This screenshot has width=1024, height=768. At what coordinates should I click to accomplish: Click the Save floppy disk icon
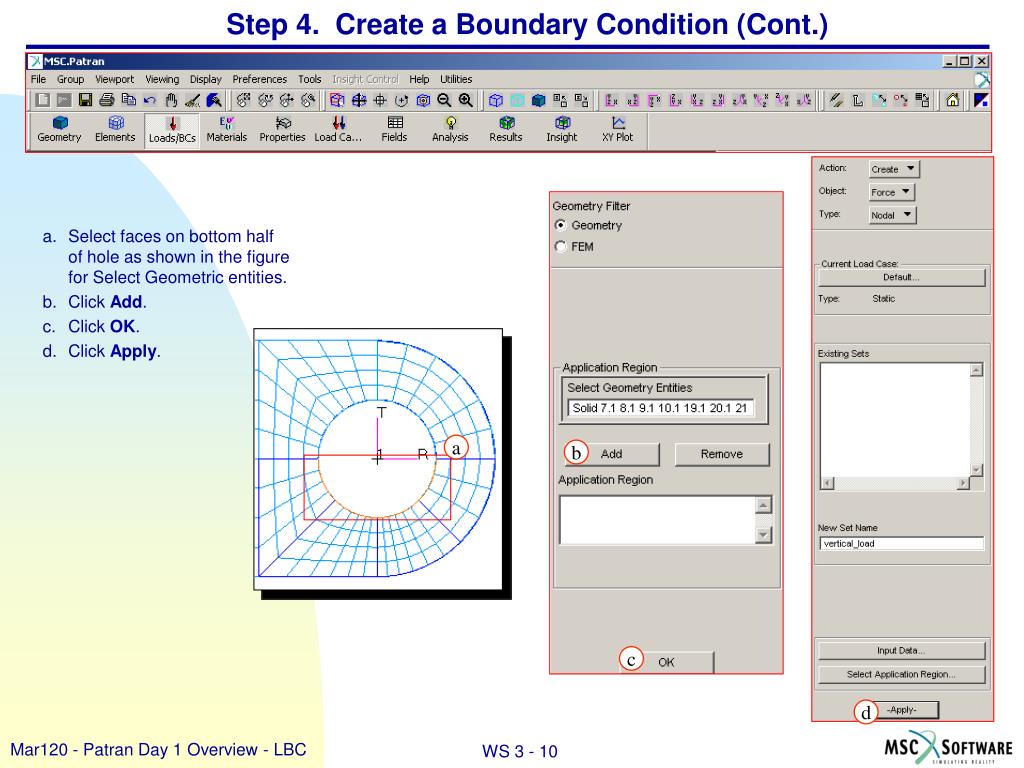[x=85, y=100]
